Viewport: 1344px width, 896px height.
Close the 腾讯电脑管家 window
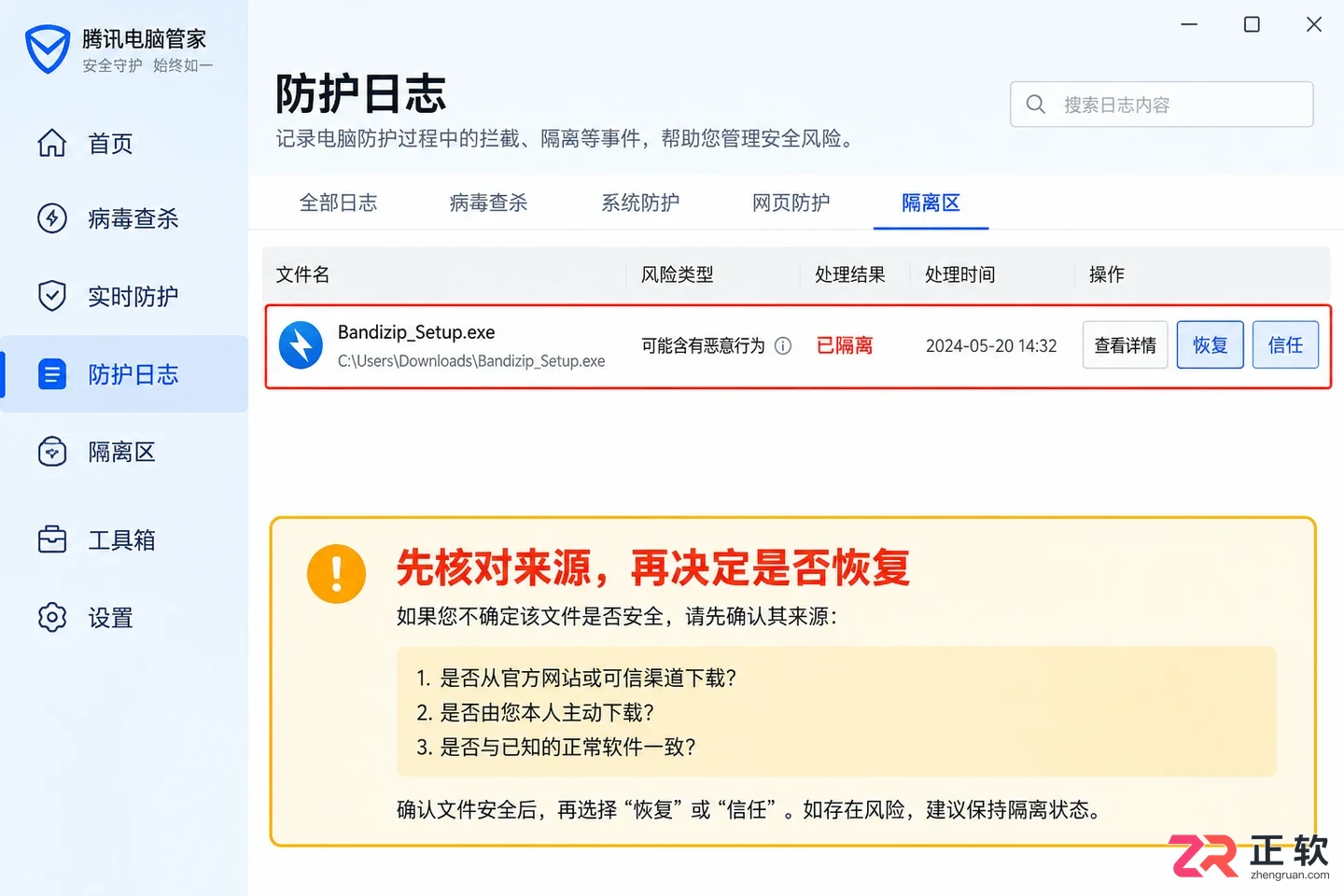[x=1314, y=24]
